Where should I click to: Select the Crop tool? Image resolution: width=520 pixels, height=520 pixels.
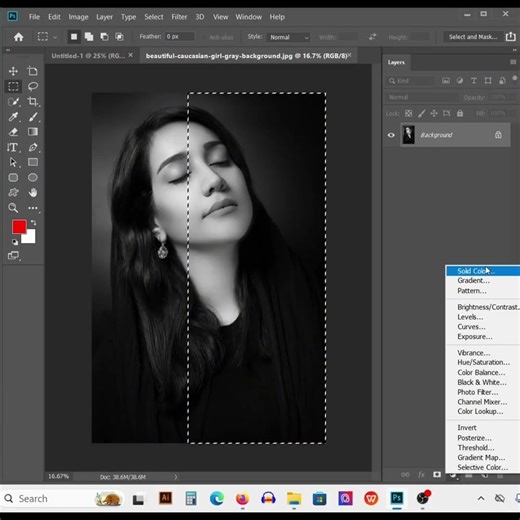32,101
